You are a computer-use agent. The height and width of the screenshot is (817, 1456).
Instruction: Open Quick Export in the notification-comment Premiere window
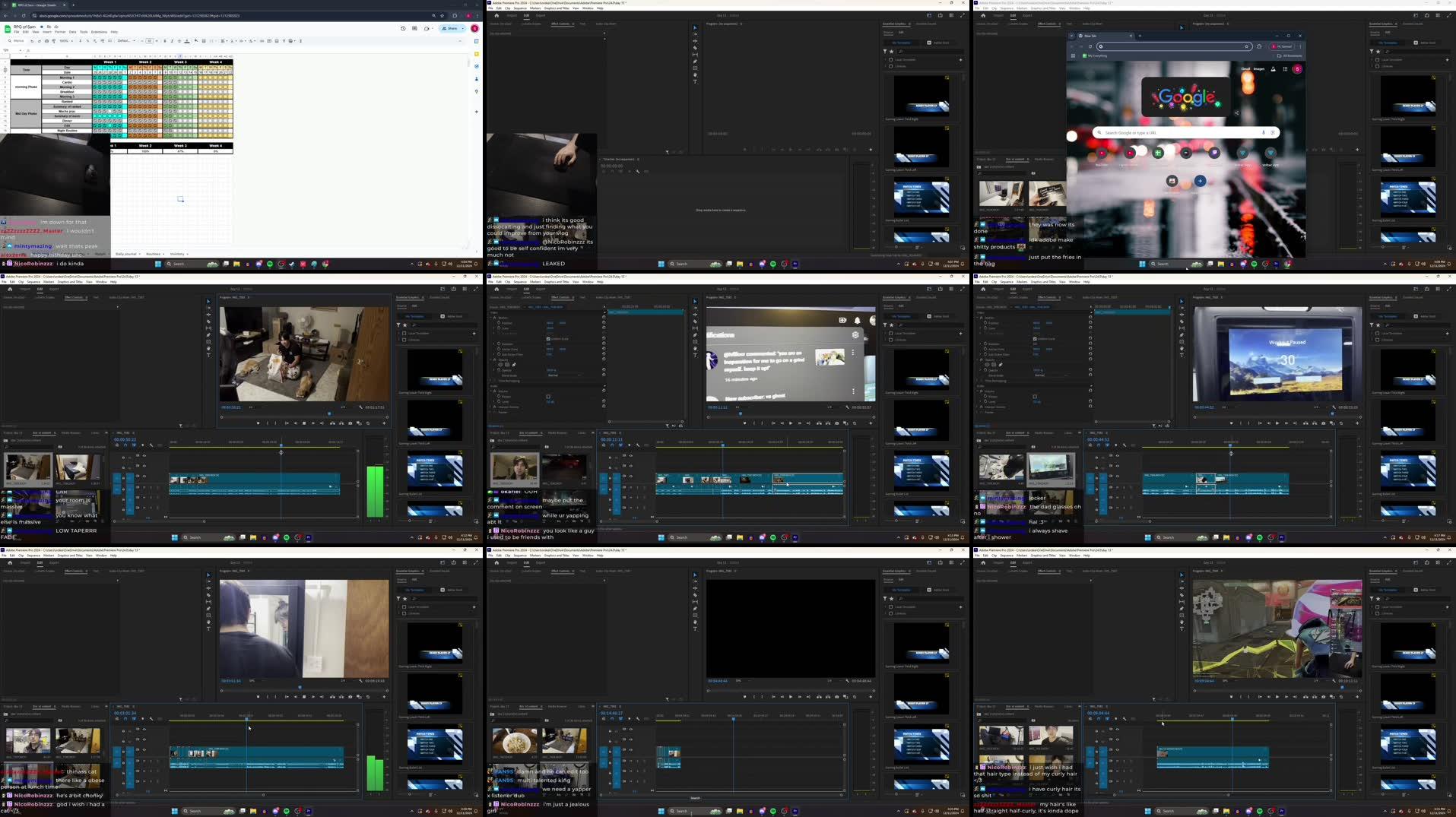click(940, 289)
